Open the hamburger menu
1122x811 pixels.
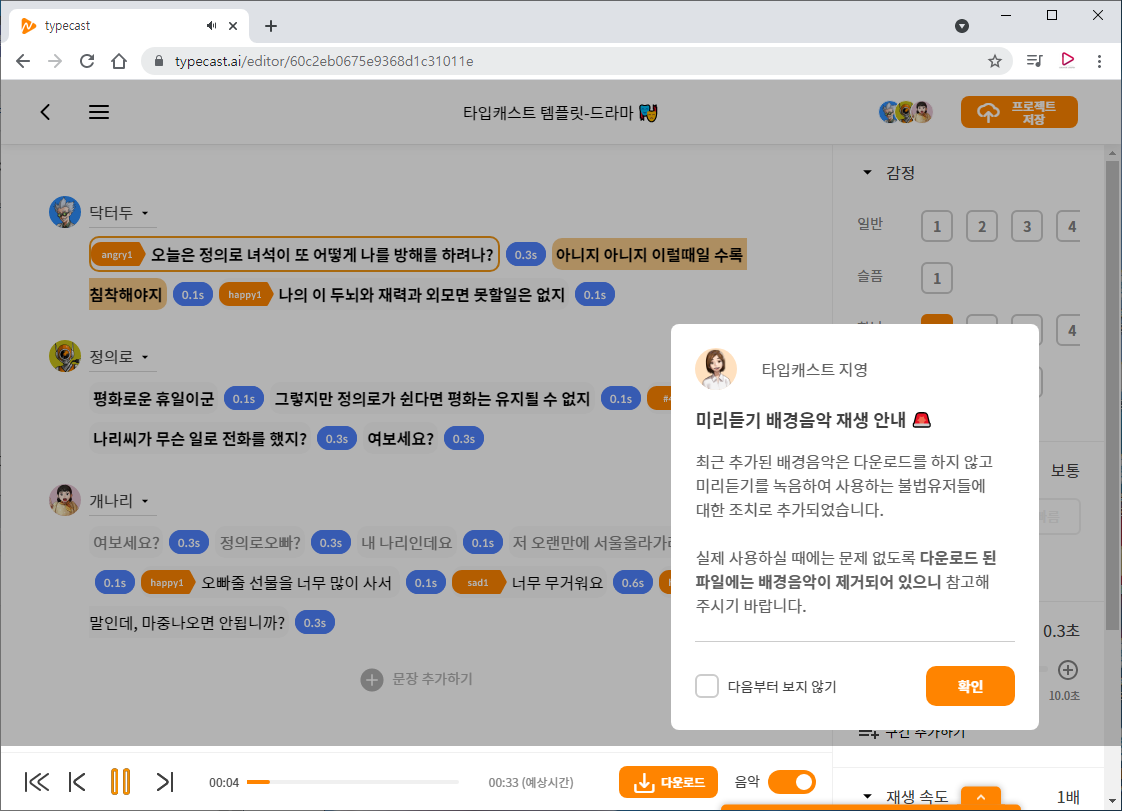pos(99,112)
